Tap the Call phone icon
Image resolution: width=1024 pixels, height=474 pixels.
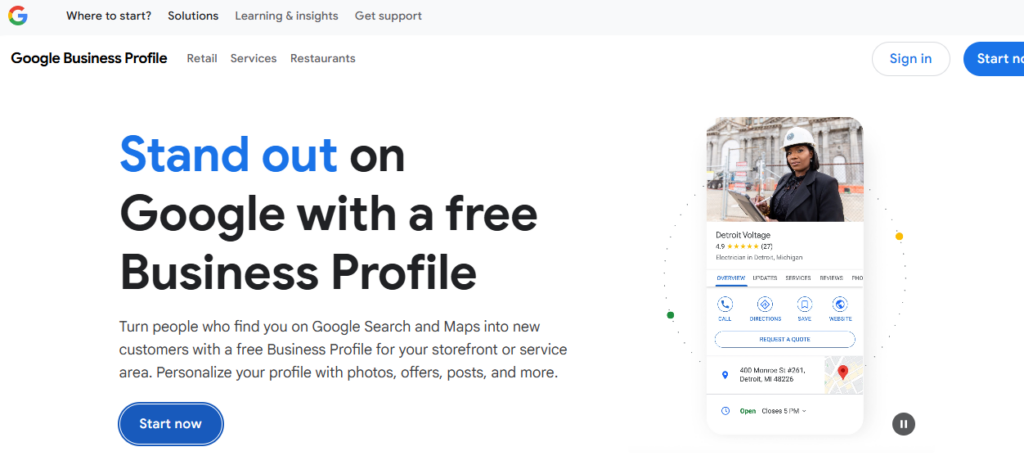coord(725,304)
